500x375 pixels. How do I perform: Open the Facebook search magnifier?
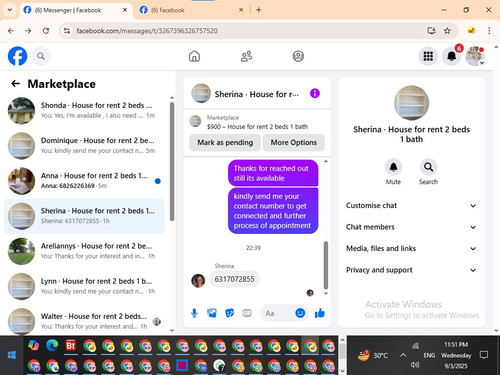coord(41,56)
